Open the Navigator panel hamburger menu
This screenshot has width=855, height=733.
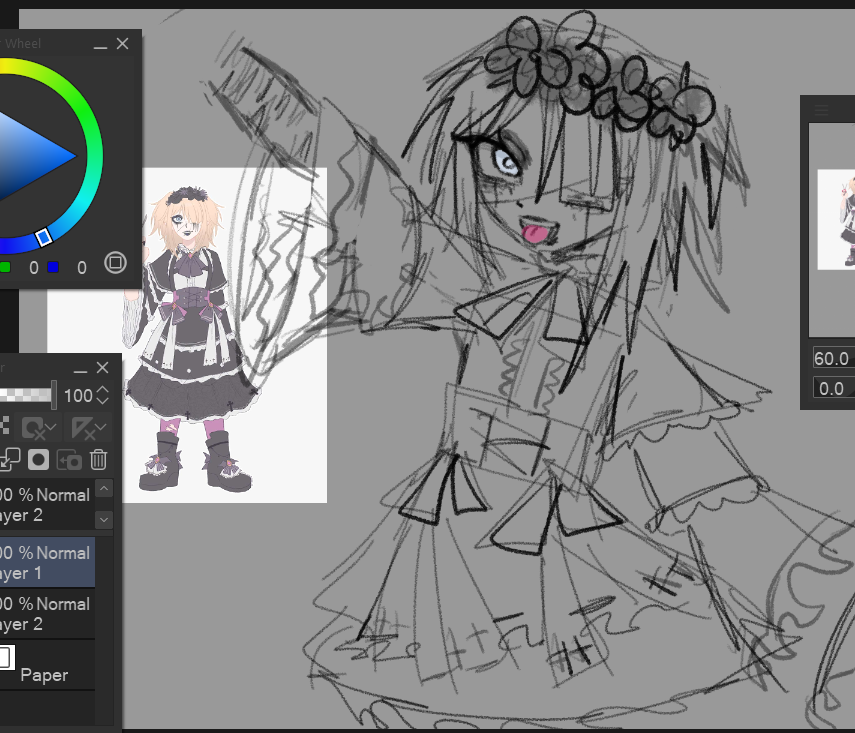coord(821,110)
